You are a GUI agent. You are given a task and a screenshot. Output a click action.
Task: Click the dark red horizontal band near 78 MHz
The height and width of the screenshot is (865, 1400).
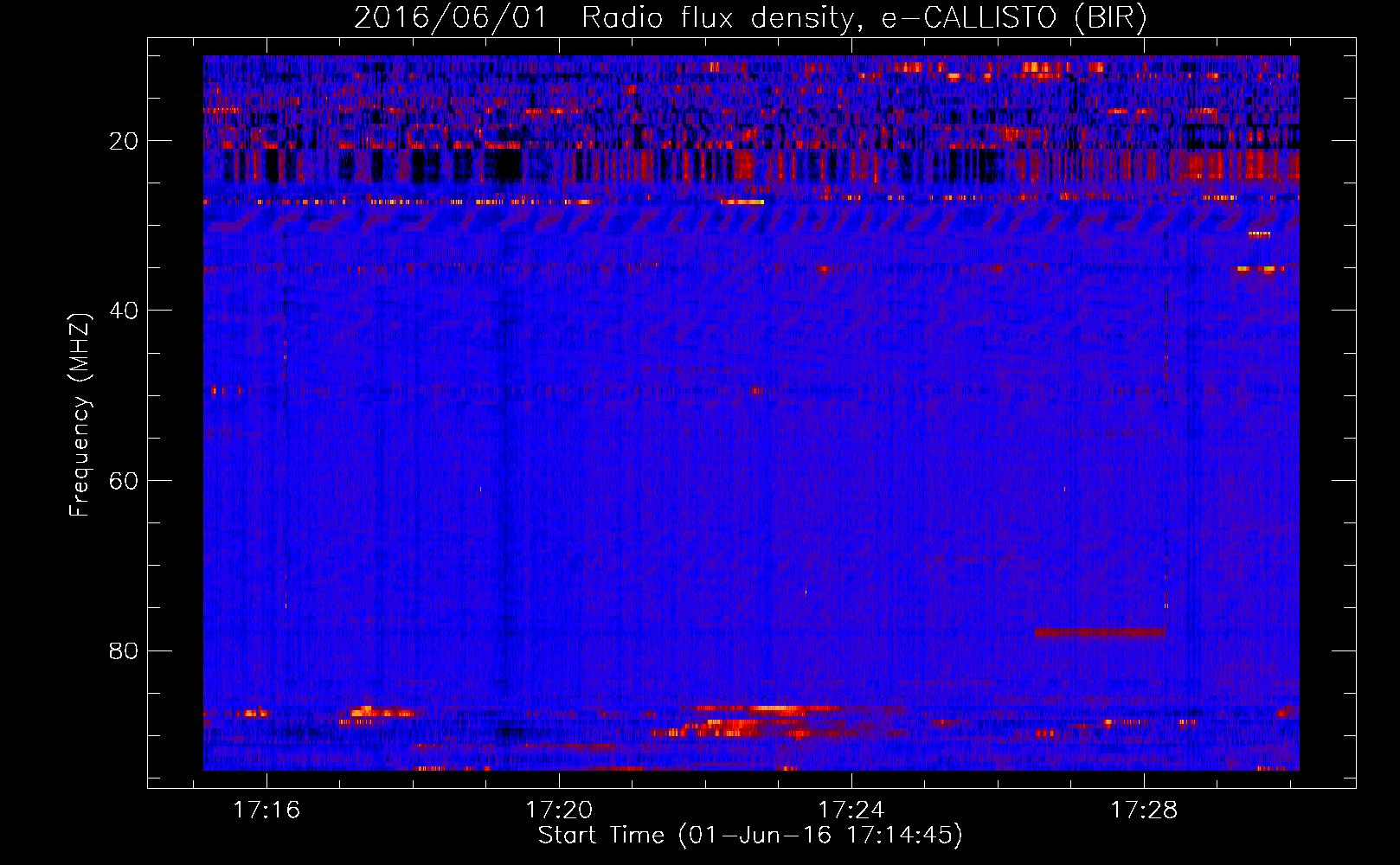1100,632
